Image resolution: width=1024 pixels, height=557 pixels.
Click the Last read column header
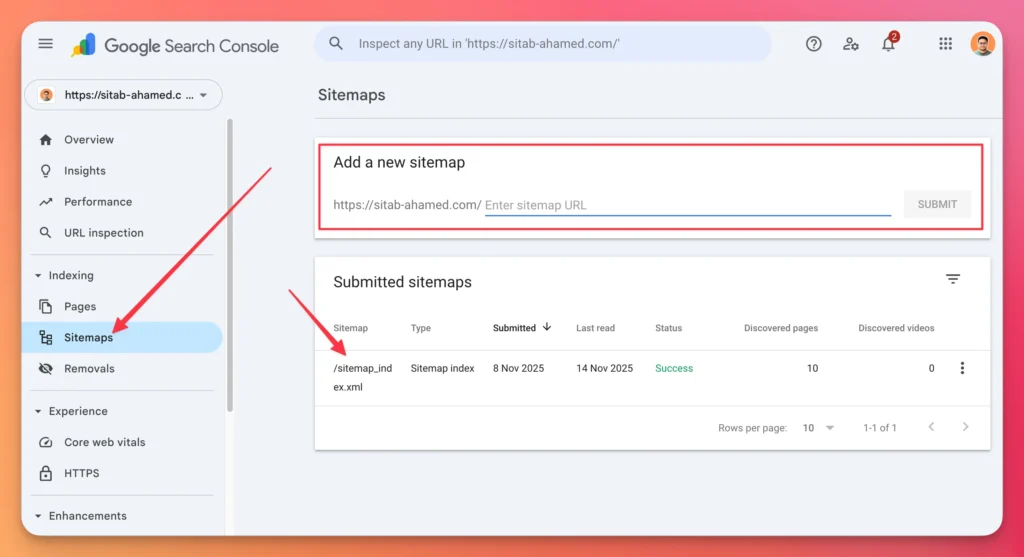click(595, 328)
